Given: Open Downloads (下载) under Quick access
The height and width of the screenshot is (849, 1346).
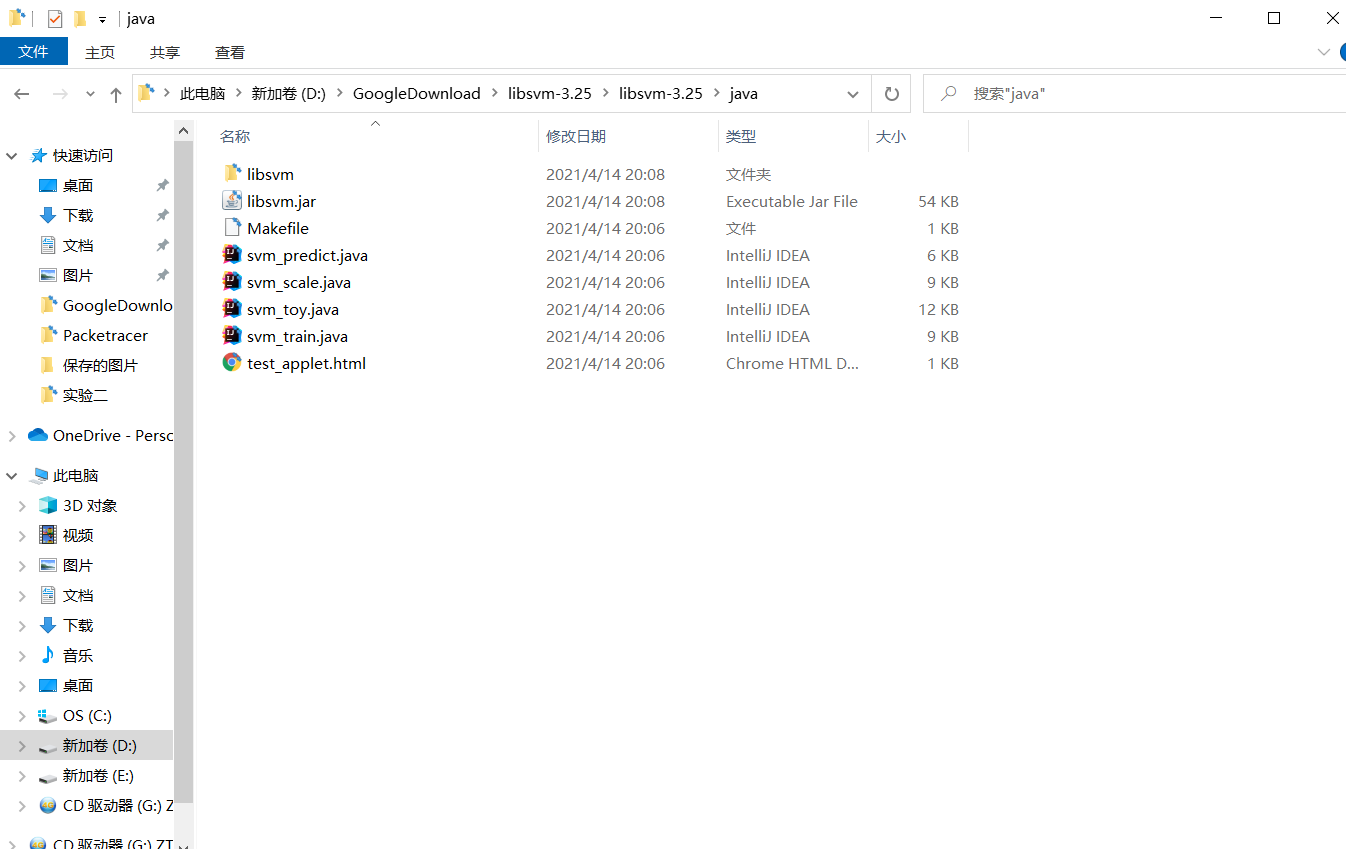Looking at the screenshot, I should [78, 215].
